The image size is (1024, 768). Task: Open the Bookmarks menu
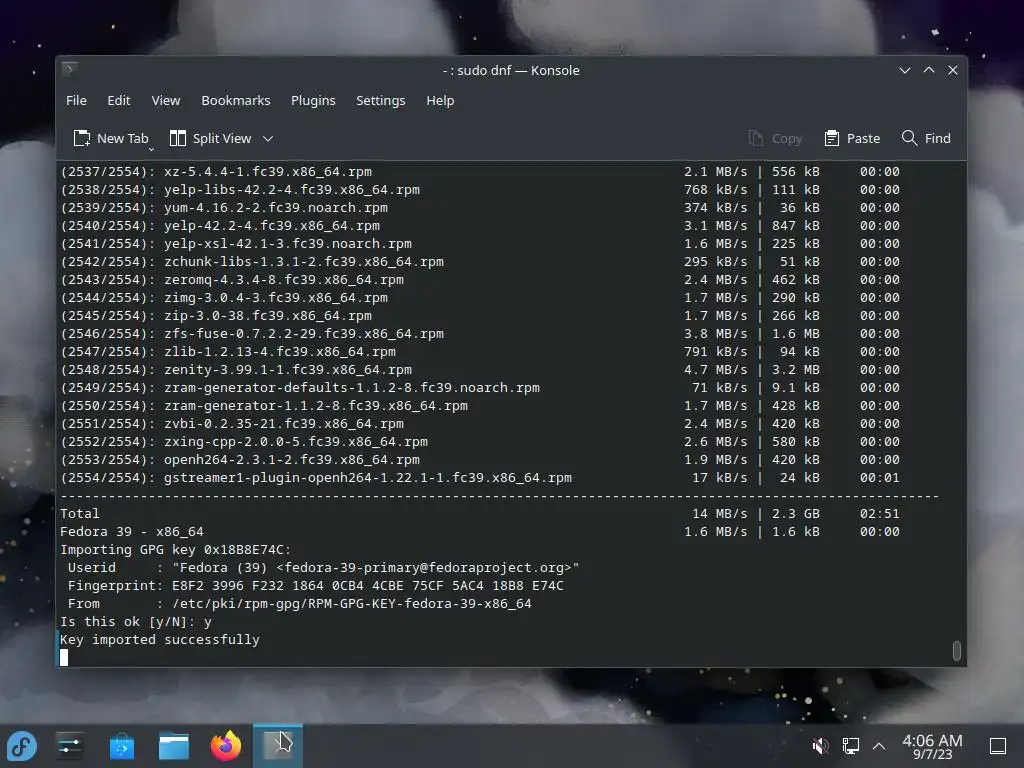pos(235,101)
